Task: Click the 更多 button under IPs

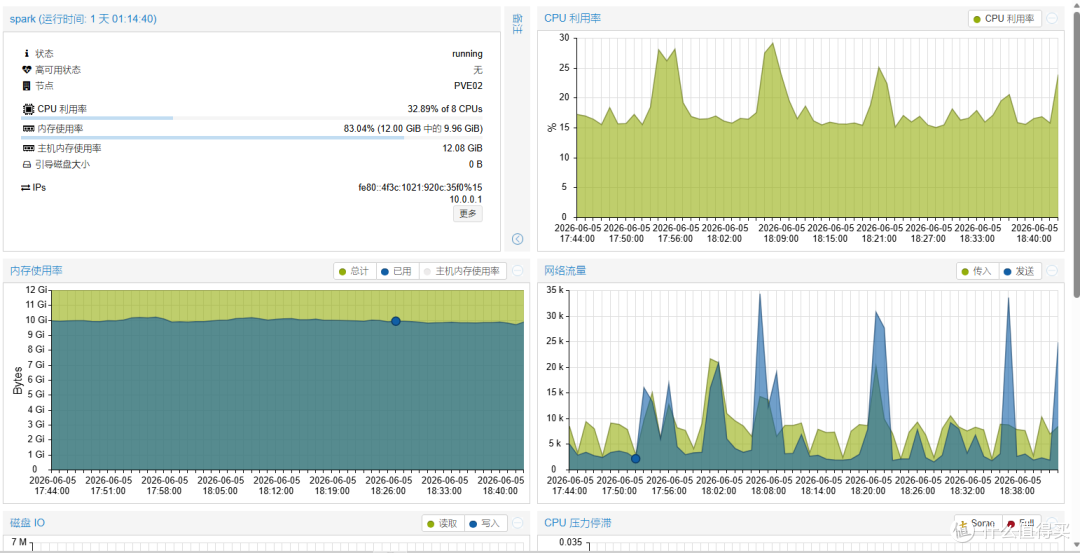Action: coord(468,213)
